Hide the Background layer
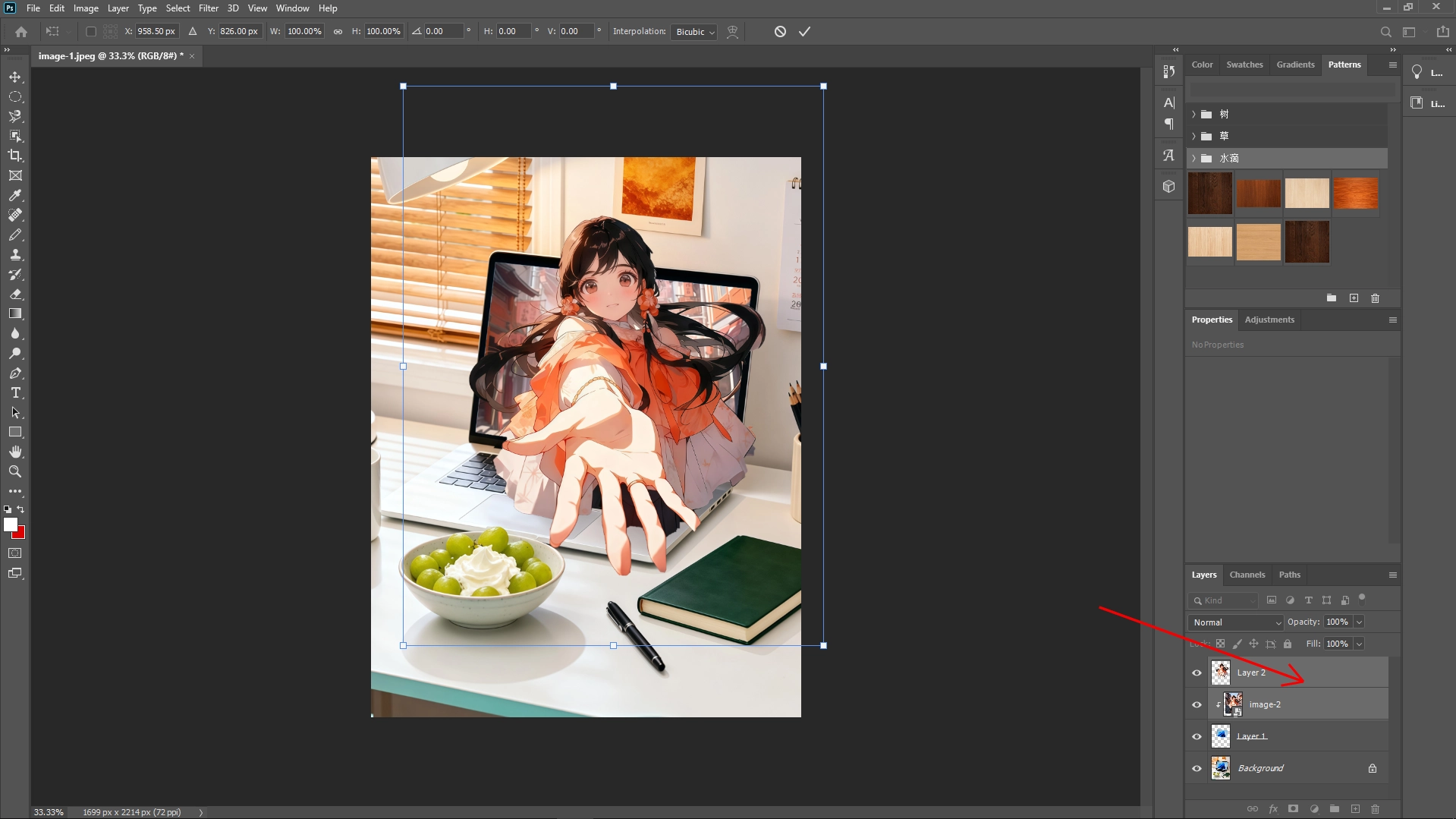The width and height of the screenshot is (1456, 819). pos(1197,767)
